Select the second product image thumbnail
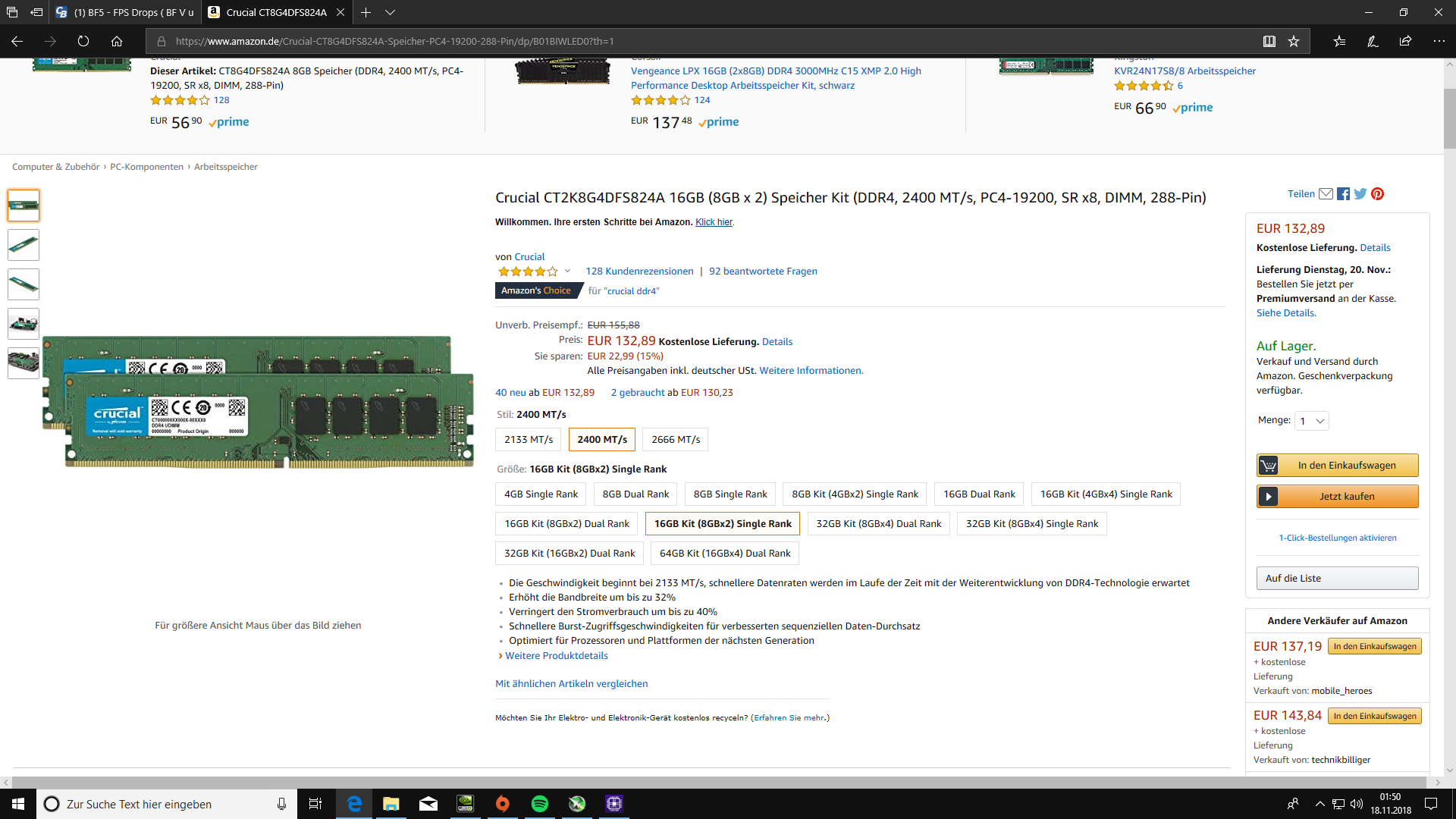Image resolution: width=1456 pixels, height=819 pixels. 24,245
